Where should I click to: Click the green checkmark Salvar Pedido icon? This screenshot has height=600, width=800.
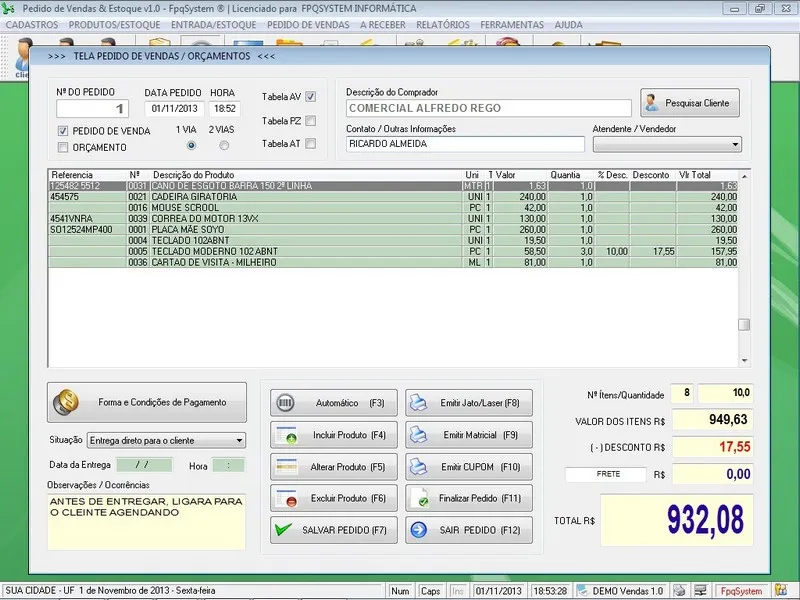(285, 530)
